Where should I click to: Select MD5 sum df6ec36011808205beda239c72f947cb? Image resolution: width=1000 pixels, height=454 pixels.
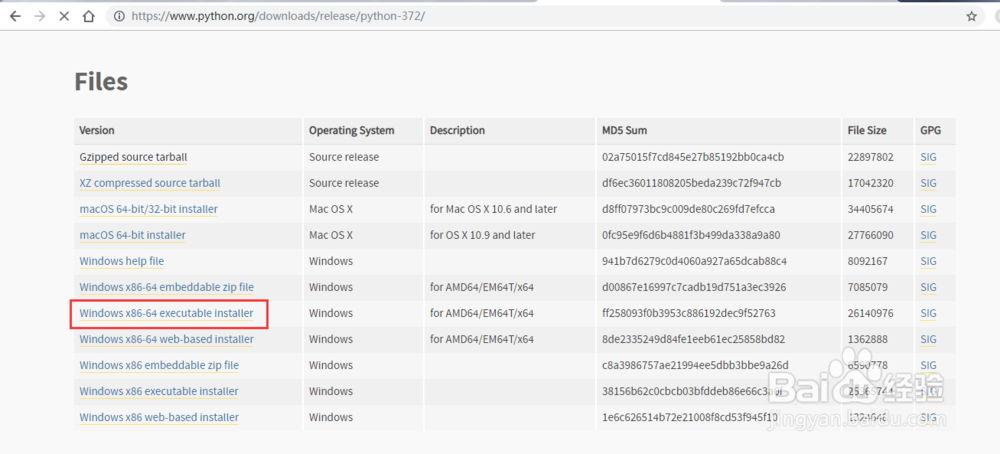pyautogui.click(x=692, y=183)
